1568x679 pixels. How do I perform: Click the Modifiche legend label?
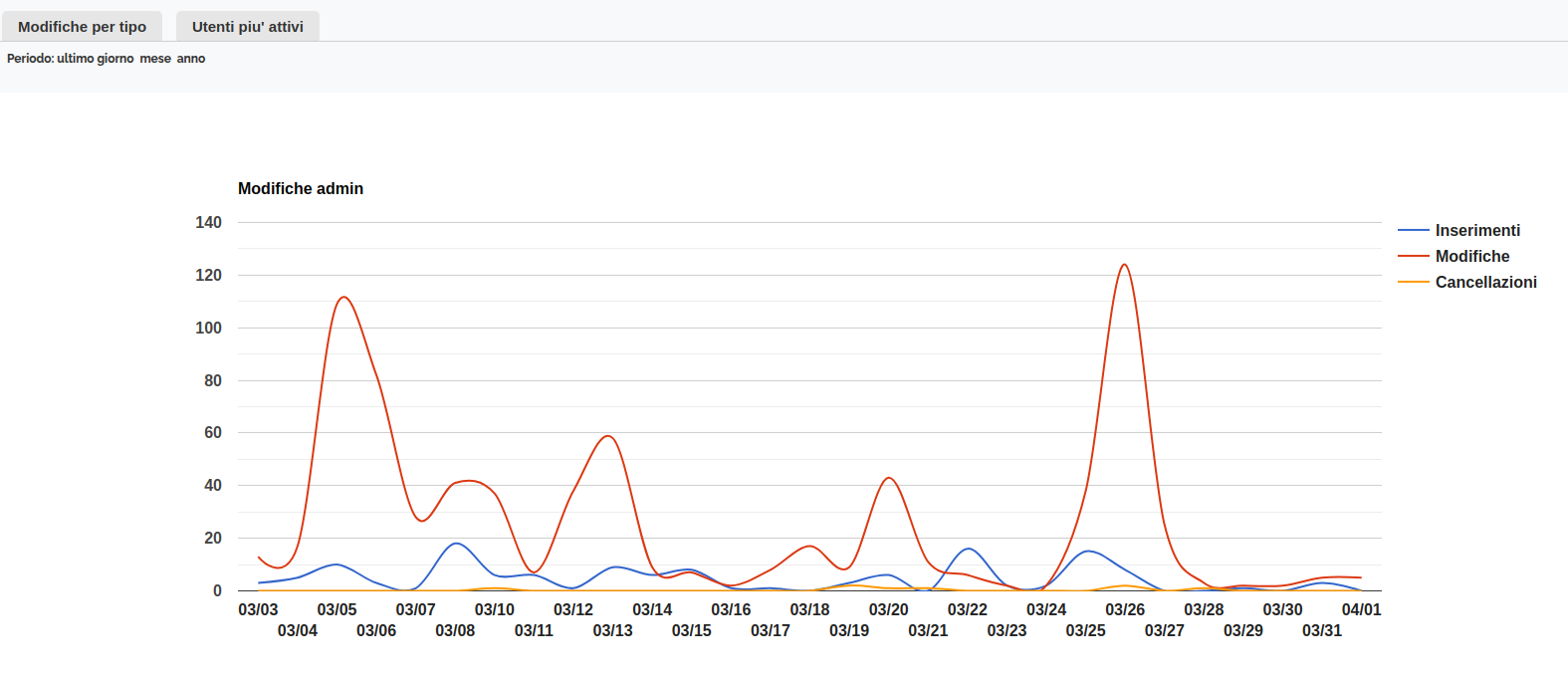click(x=1471, y=256)
